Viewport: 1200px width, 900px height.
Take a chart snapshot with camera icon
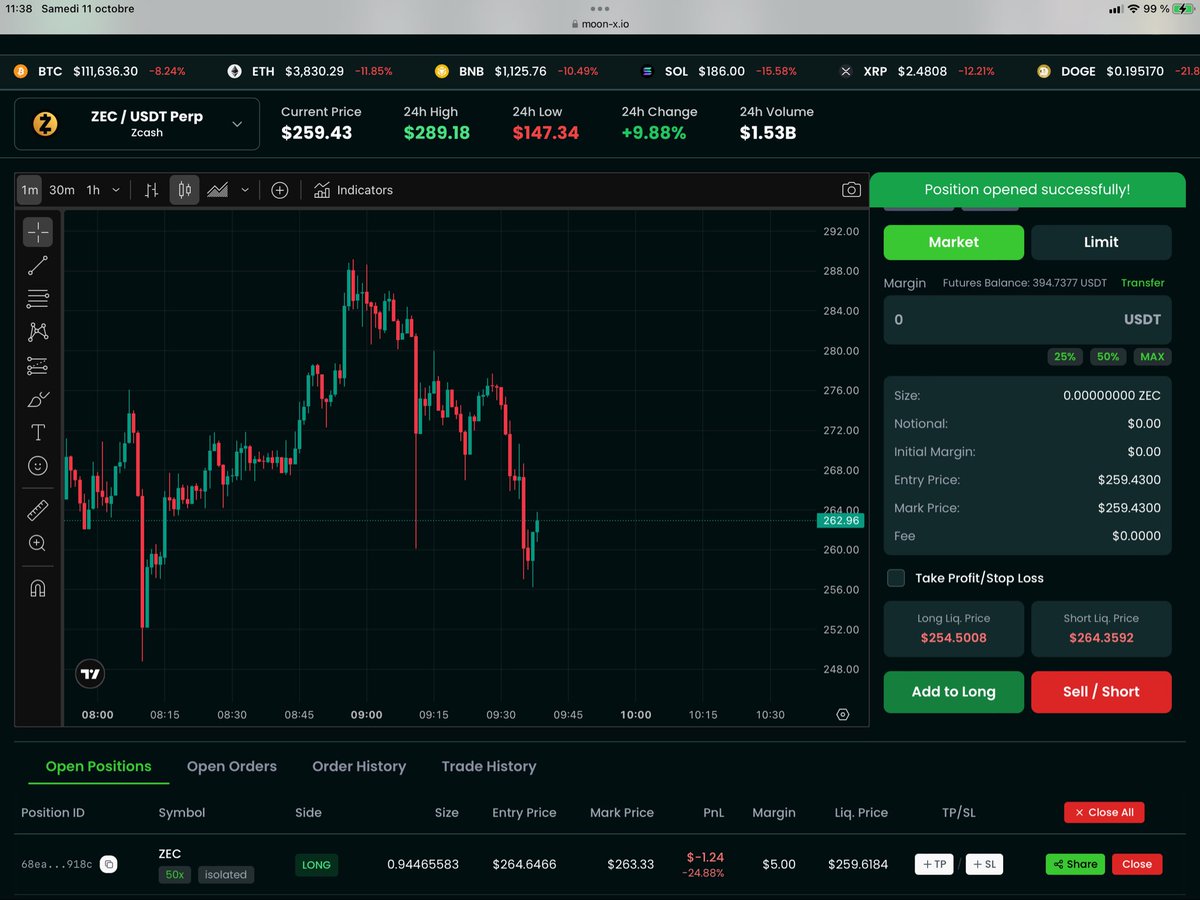(x=851, y=190)
